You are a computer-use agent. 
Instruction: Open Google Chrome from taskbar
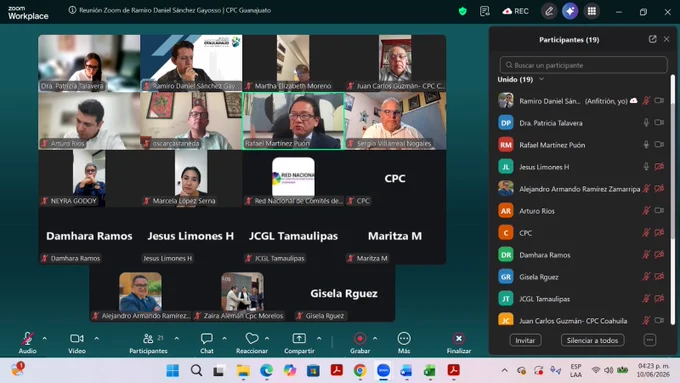click(x=360, y=371)
